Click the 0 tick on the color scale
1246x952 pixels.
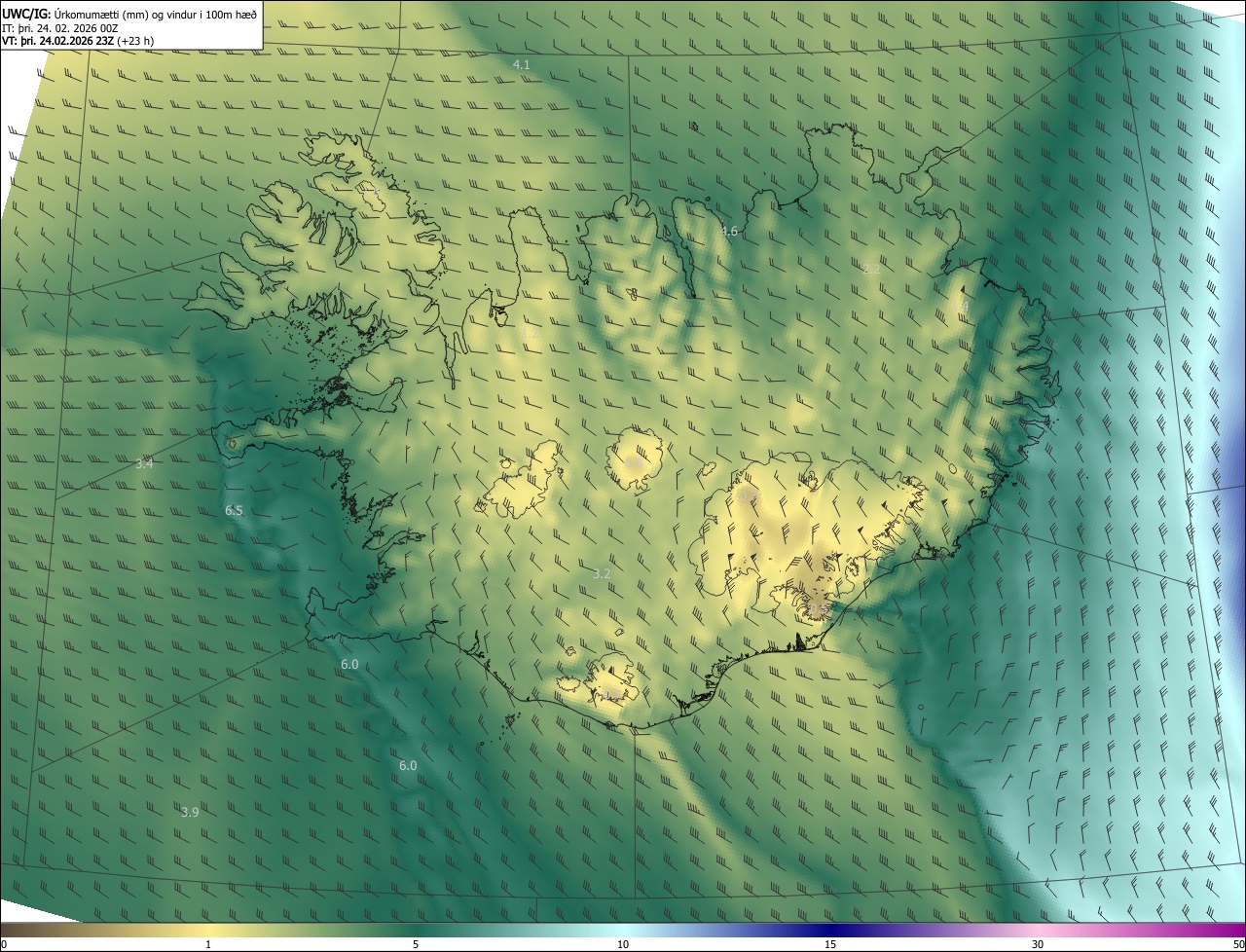tap(4, 944)
